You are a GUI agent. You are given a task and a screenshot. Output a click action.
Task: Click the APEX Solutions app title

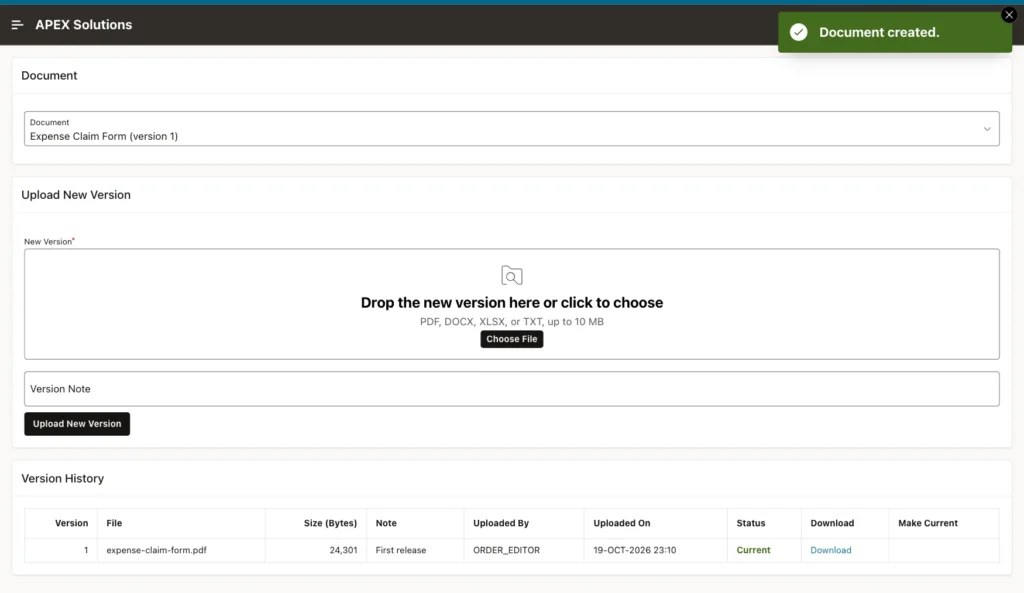pos(84,25)
